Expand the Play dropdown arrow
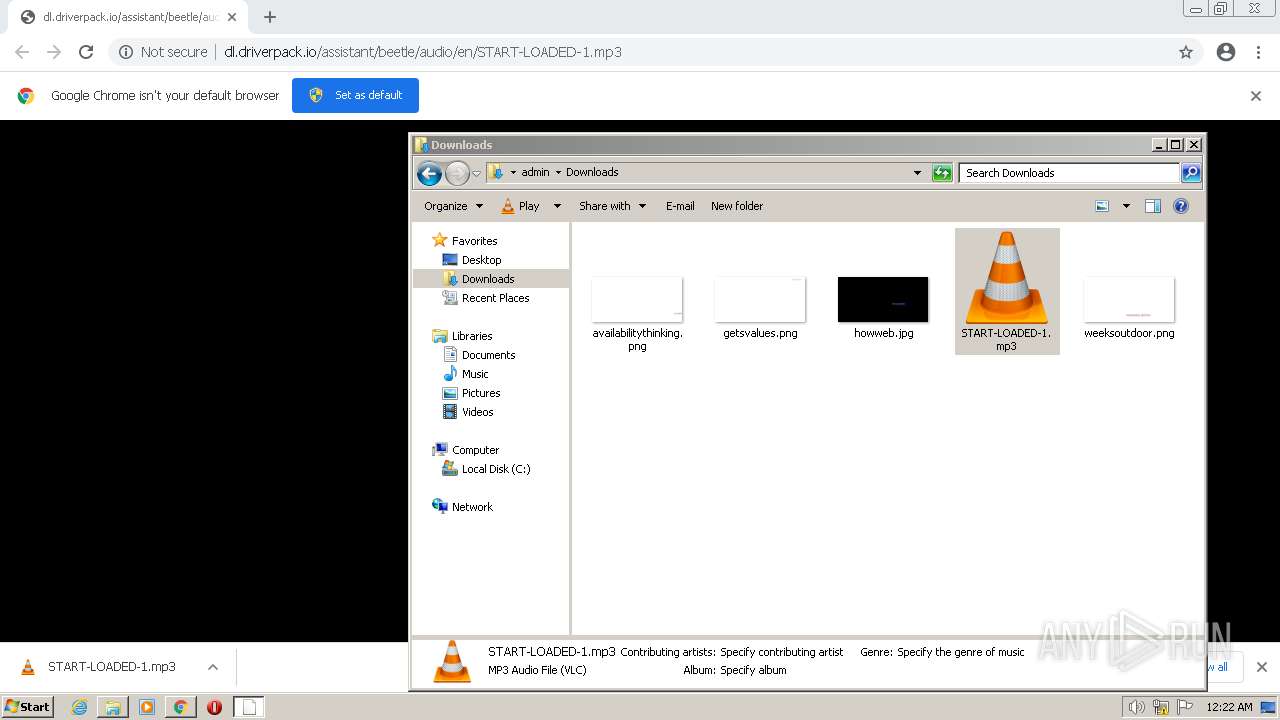The height and width of the screenshot is (720, 1280). point(557,206)
